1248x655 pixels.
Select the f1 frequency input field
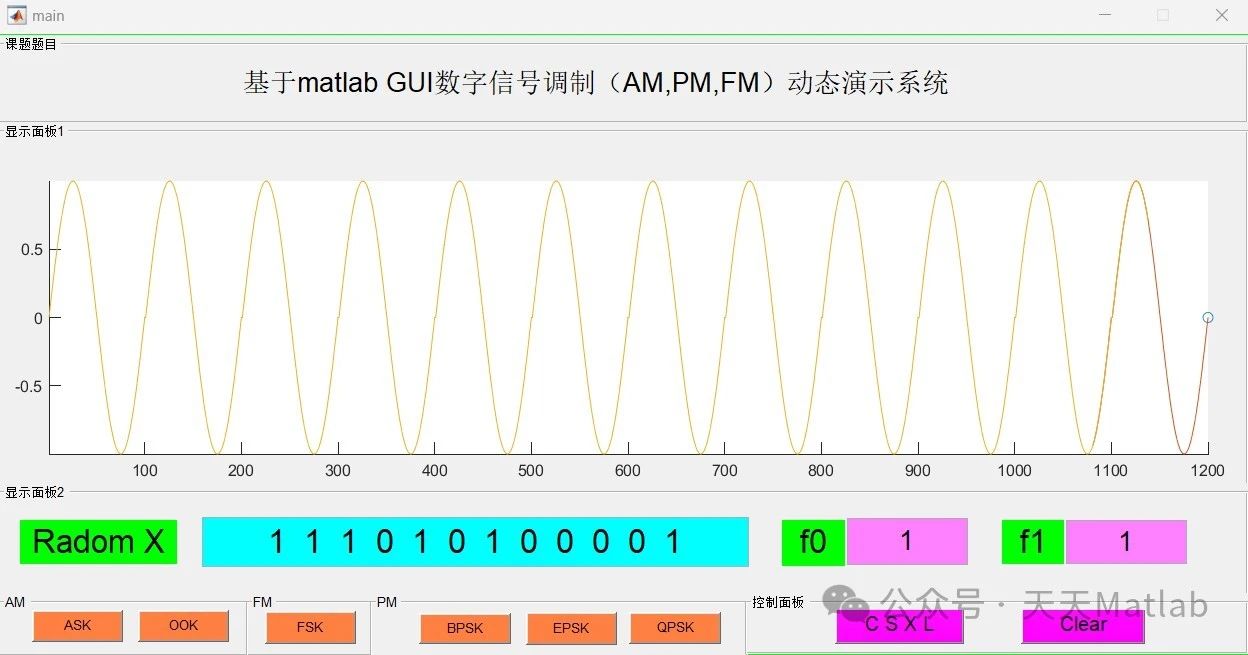[1126, 541]
